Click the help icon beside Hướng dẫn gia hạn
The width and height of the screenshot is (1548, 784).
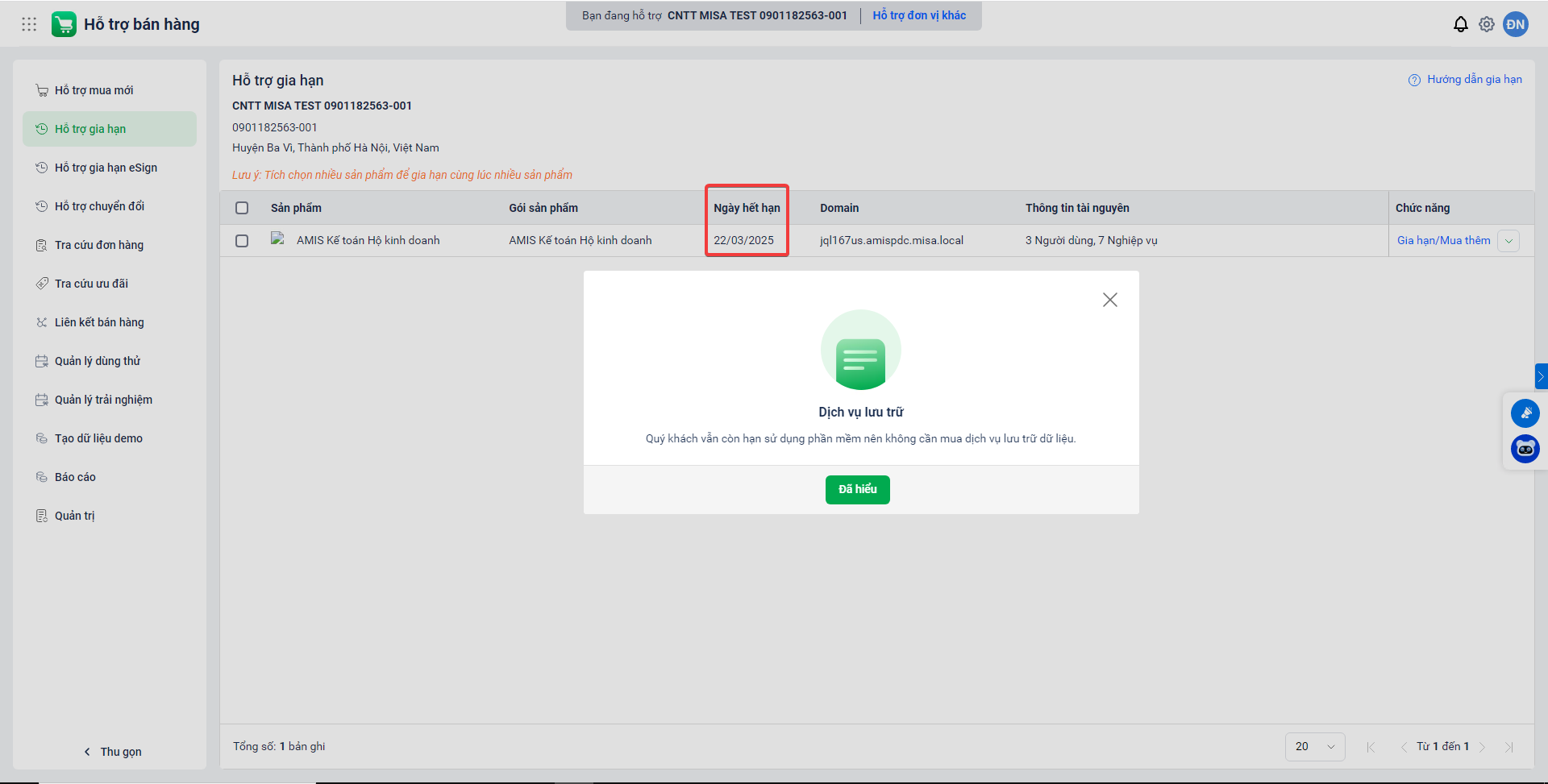1414,80
